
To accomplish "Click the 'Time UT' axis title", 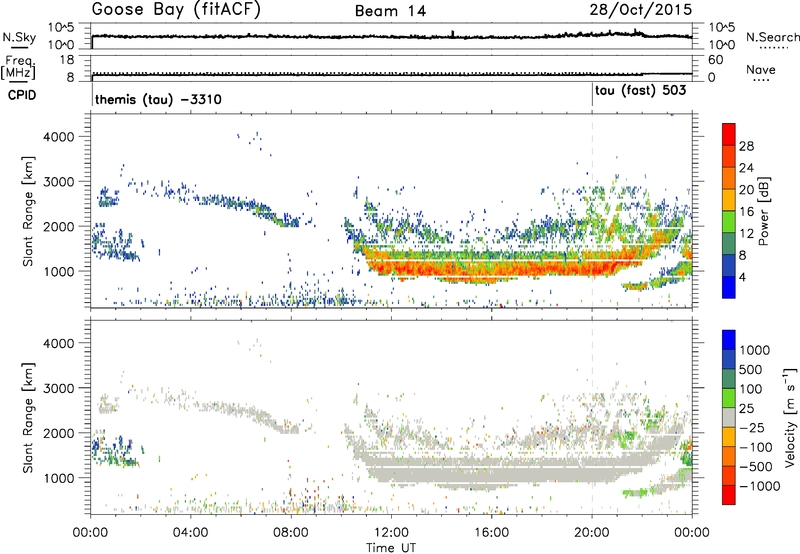I will 391,548.
